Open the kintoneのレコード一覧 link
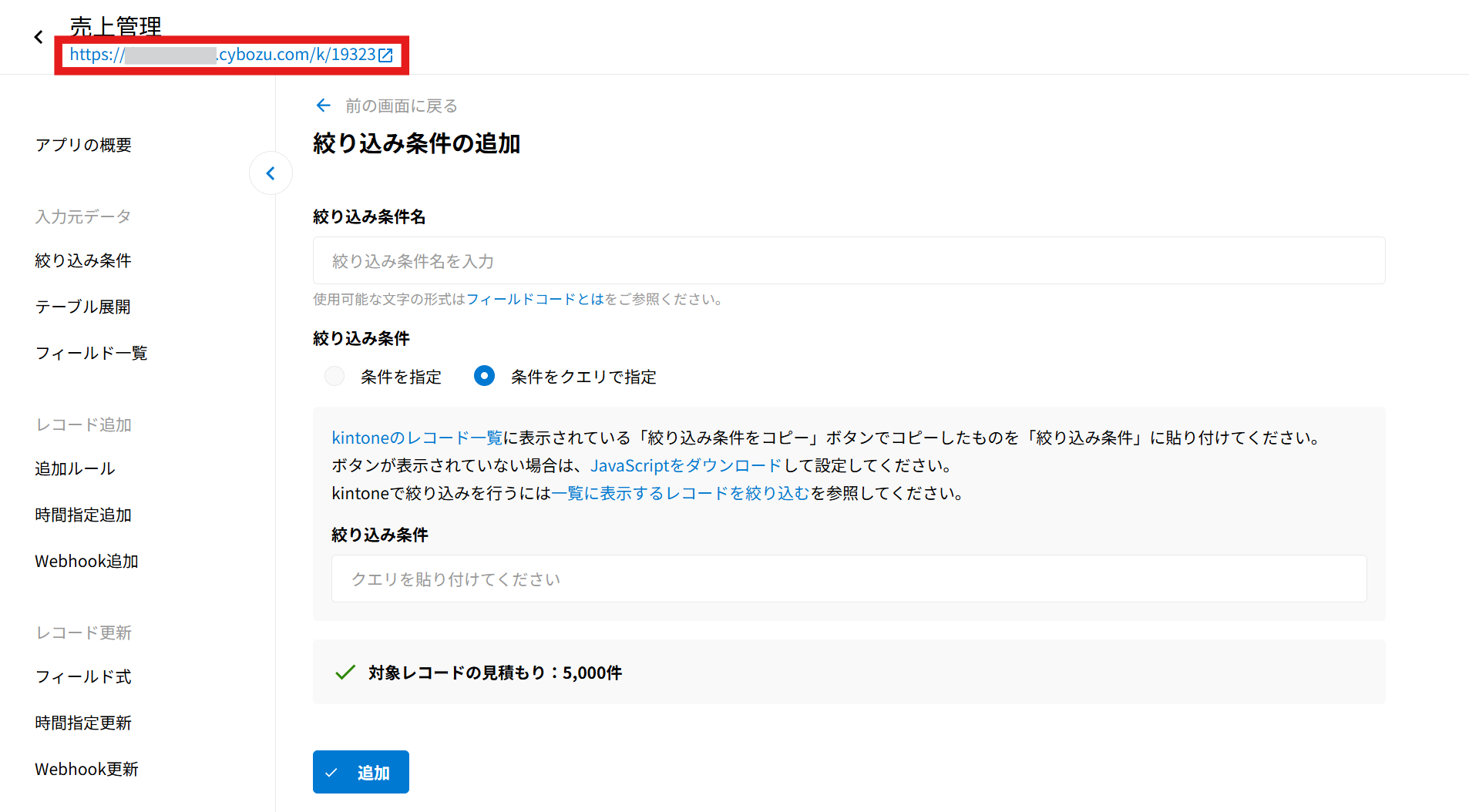The width and height of the screenshot is (1469, 812). coord(416,438)
